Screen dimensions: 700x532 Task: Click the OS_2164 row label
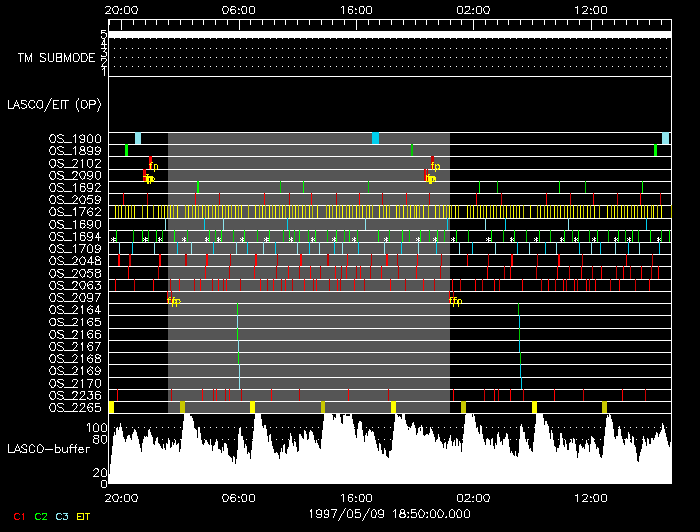point(75,310)
